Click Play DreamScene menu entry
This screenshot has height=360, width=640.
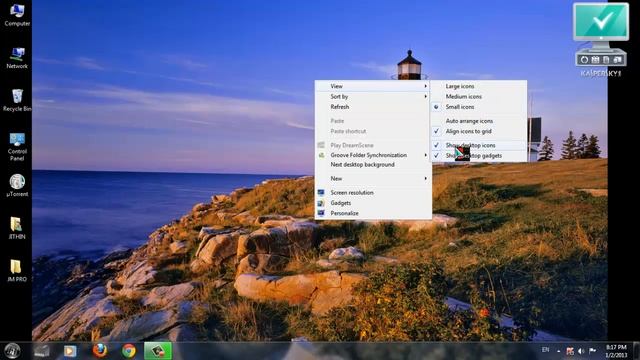tap(373, 145)
